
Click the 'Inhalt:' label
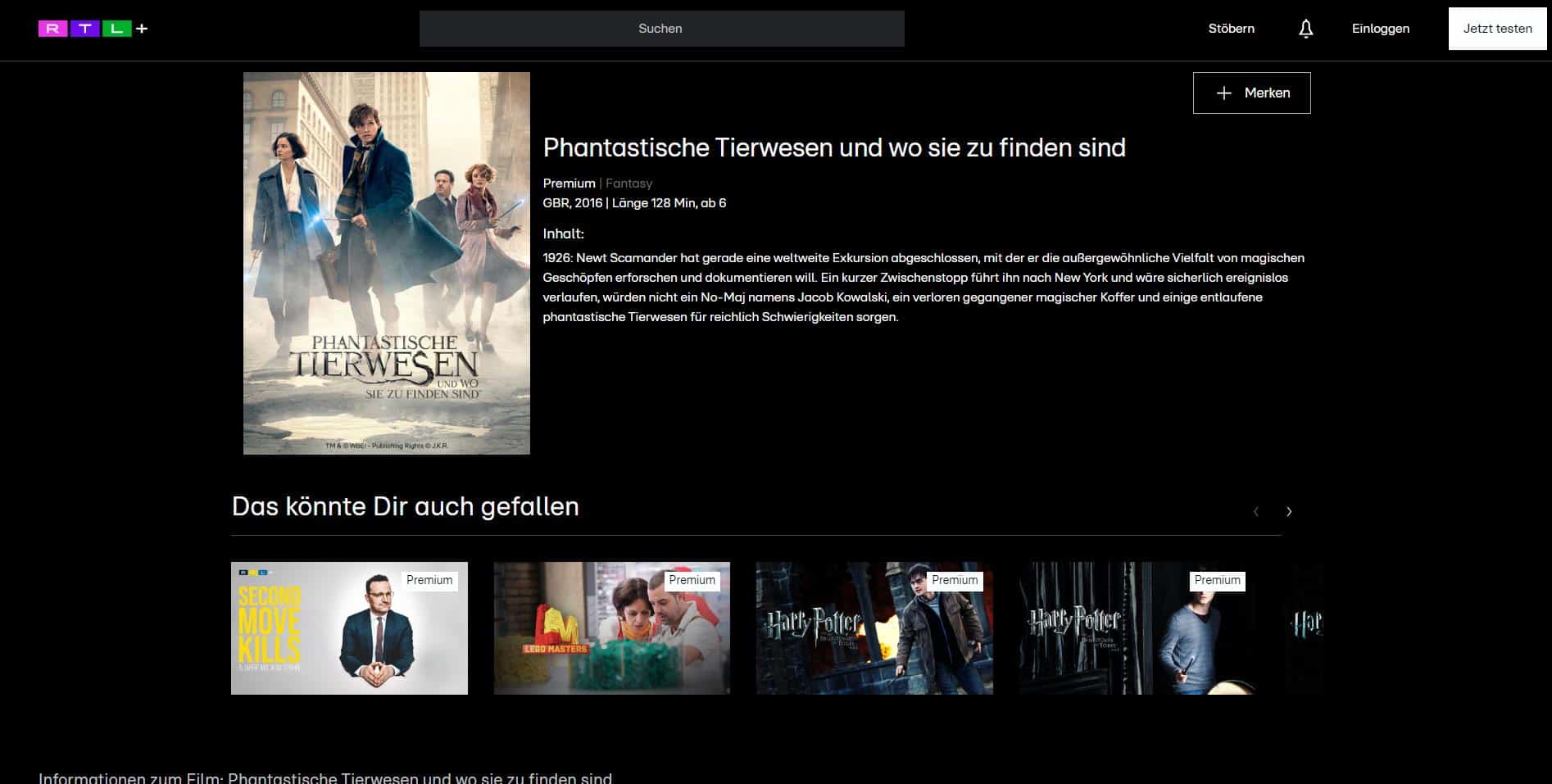click(x=563, y=234)
